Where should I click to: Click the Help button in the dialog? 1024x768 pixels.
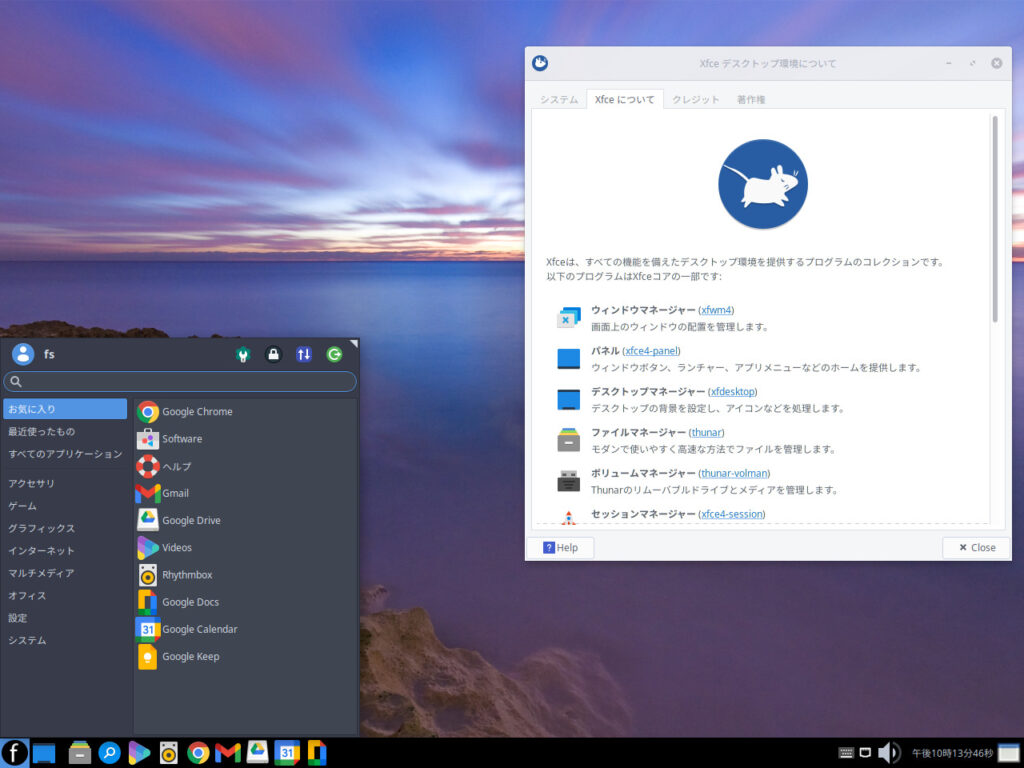pyautogui.click(x=560, y=547)
